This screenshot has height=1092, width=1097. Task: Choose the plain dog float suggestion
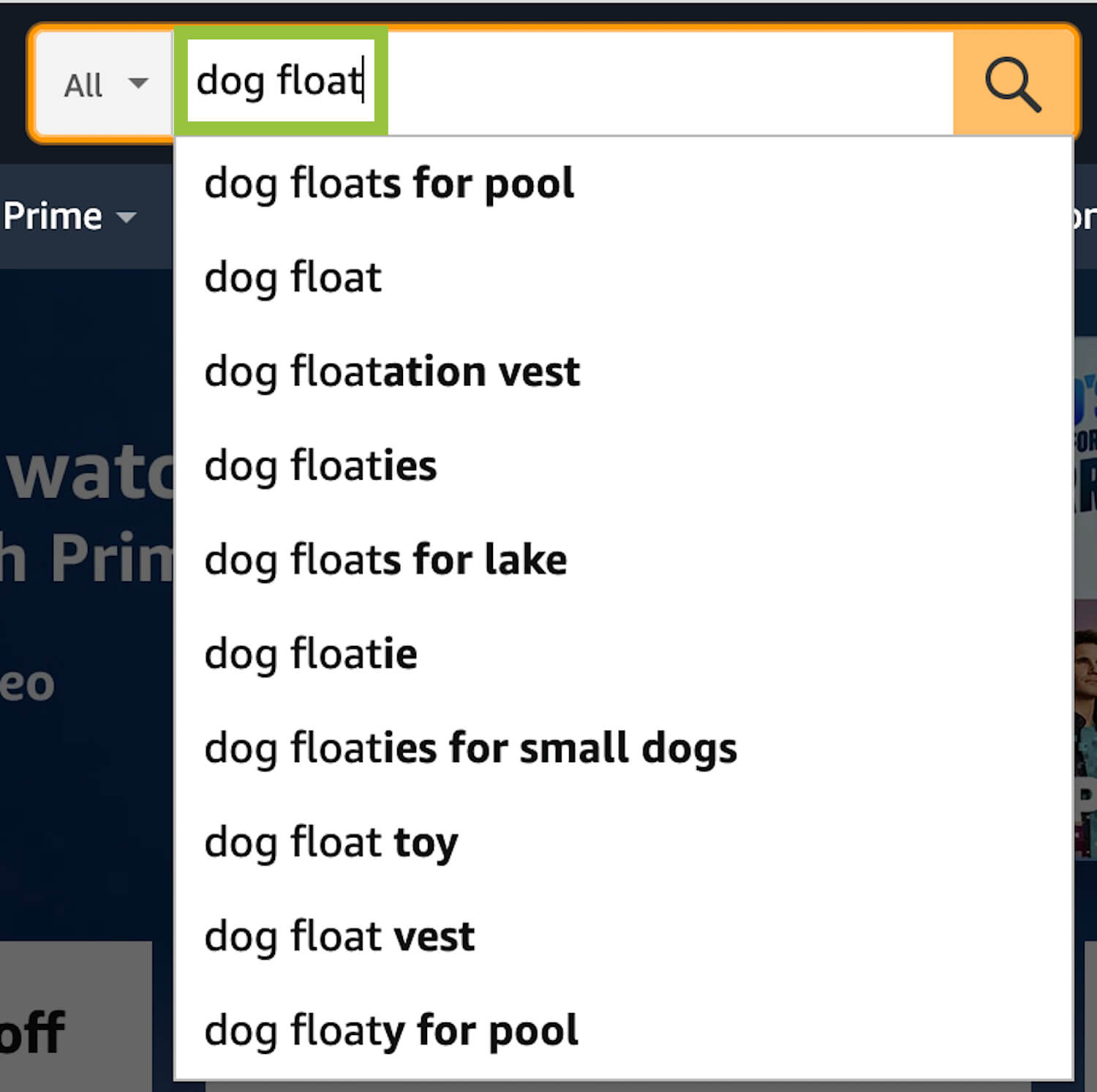click(623, 277)
